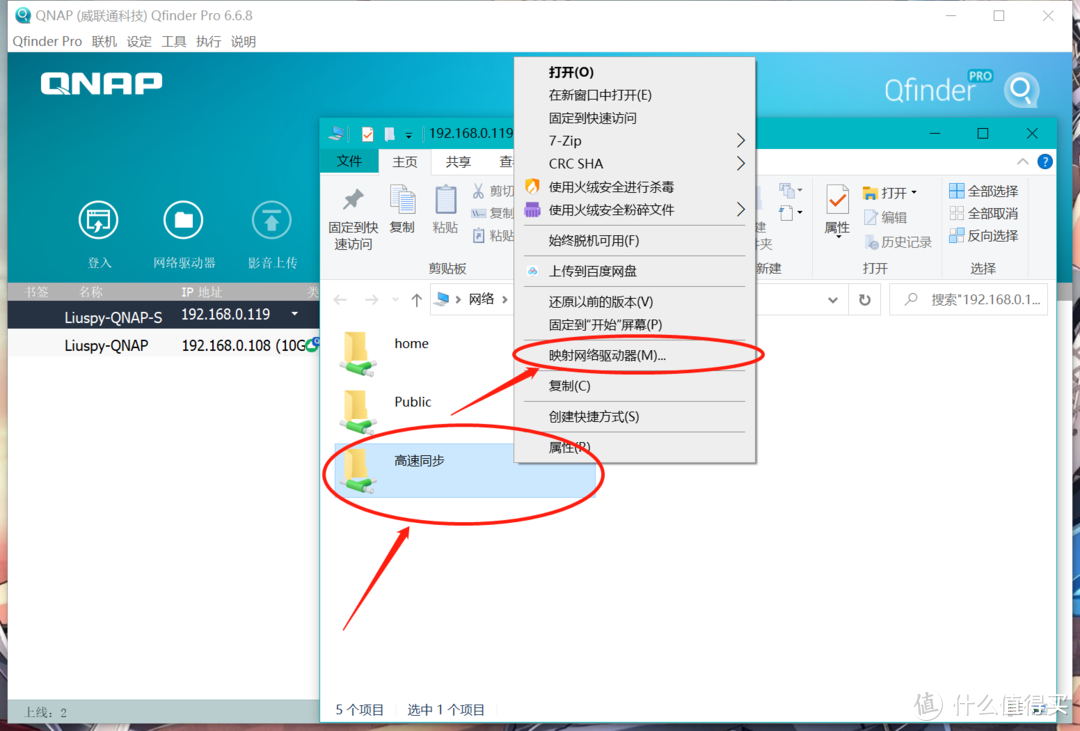Open the 网络驱动器 icon in Qfinder Pro

[183, 220]
